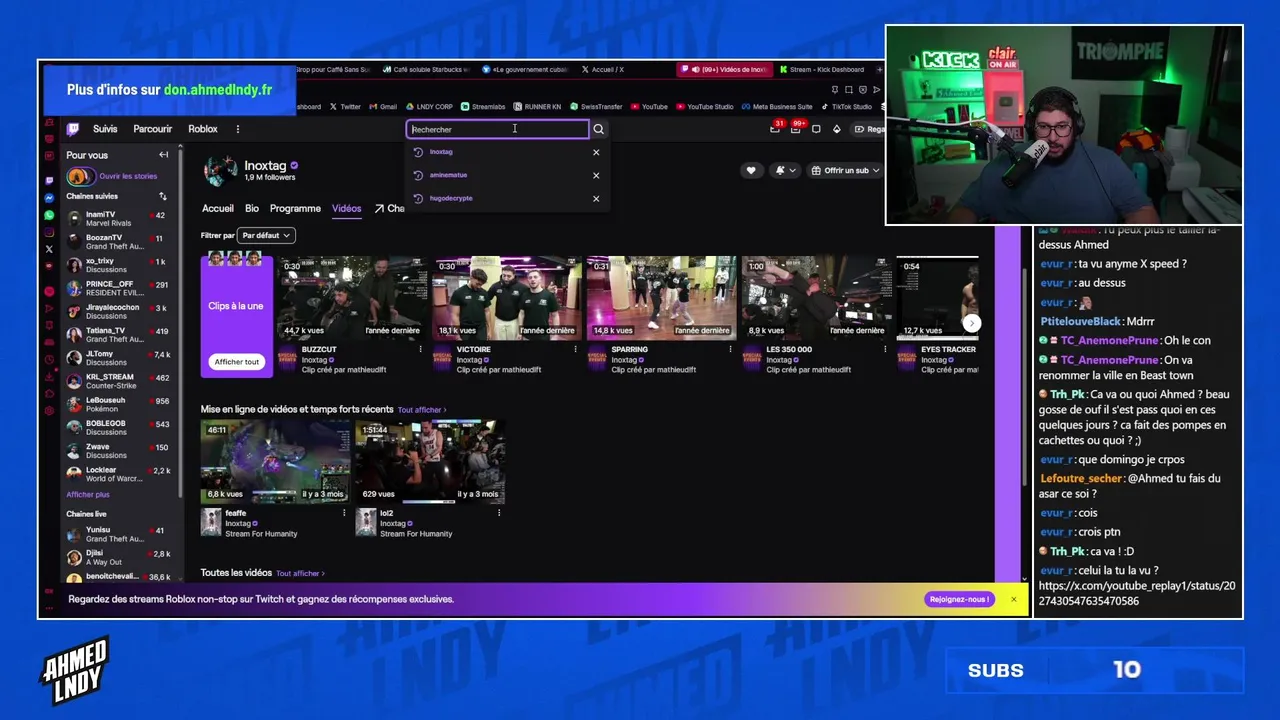Click Ouvrir les stories link

(x=128, y=176)
